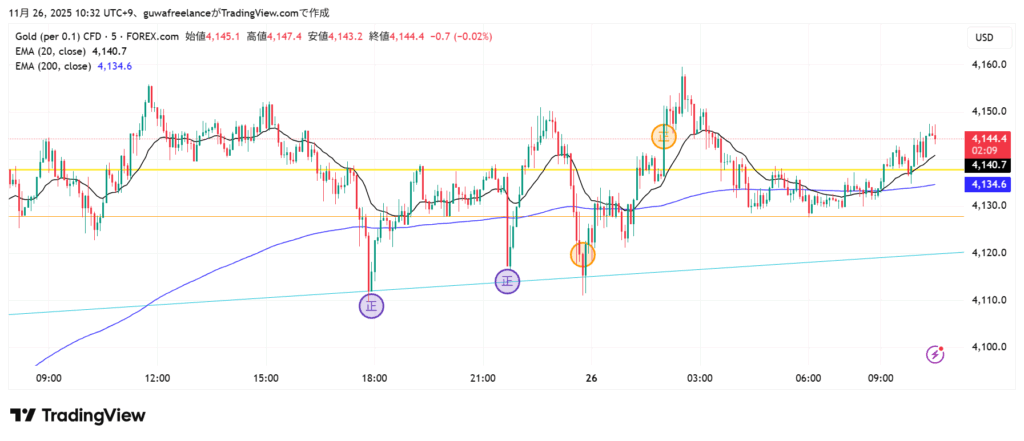Click the red current price label 4,144.4
This screenshot has height=441, width=1024.
point(989,139)
